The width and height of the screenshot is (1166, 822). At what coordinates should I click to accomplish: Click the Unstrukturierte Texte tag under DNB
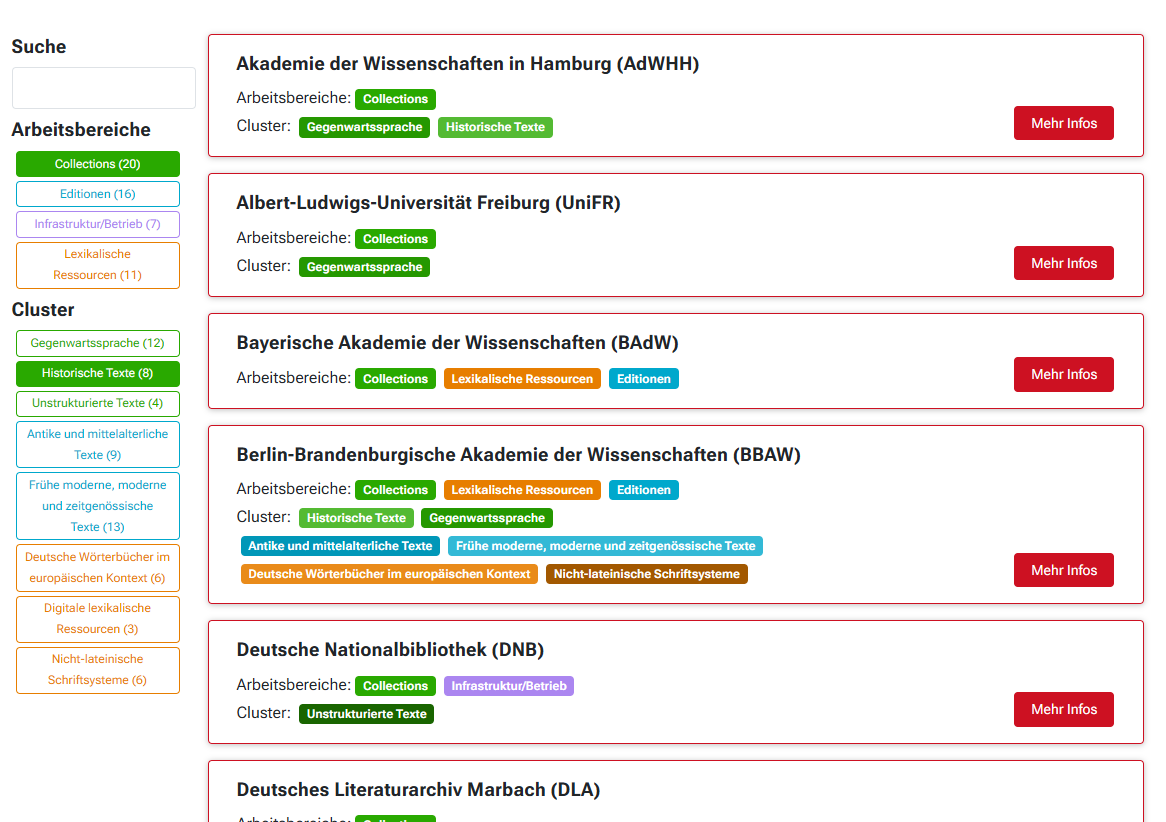(366, 713)
